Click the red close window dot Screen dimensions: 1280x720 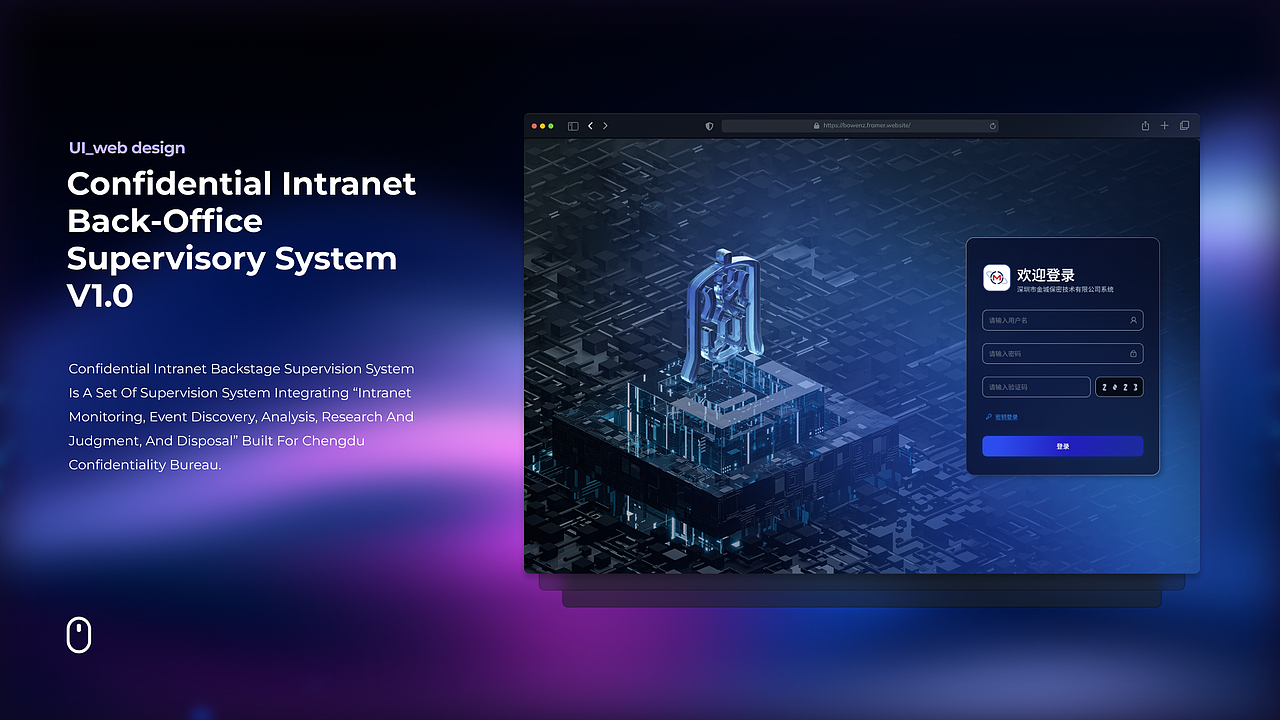534,126
